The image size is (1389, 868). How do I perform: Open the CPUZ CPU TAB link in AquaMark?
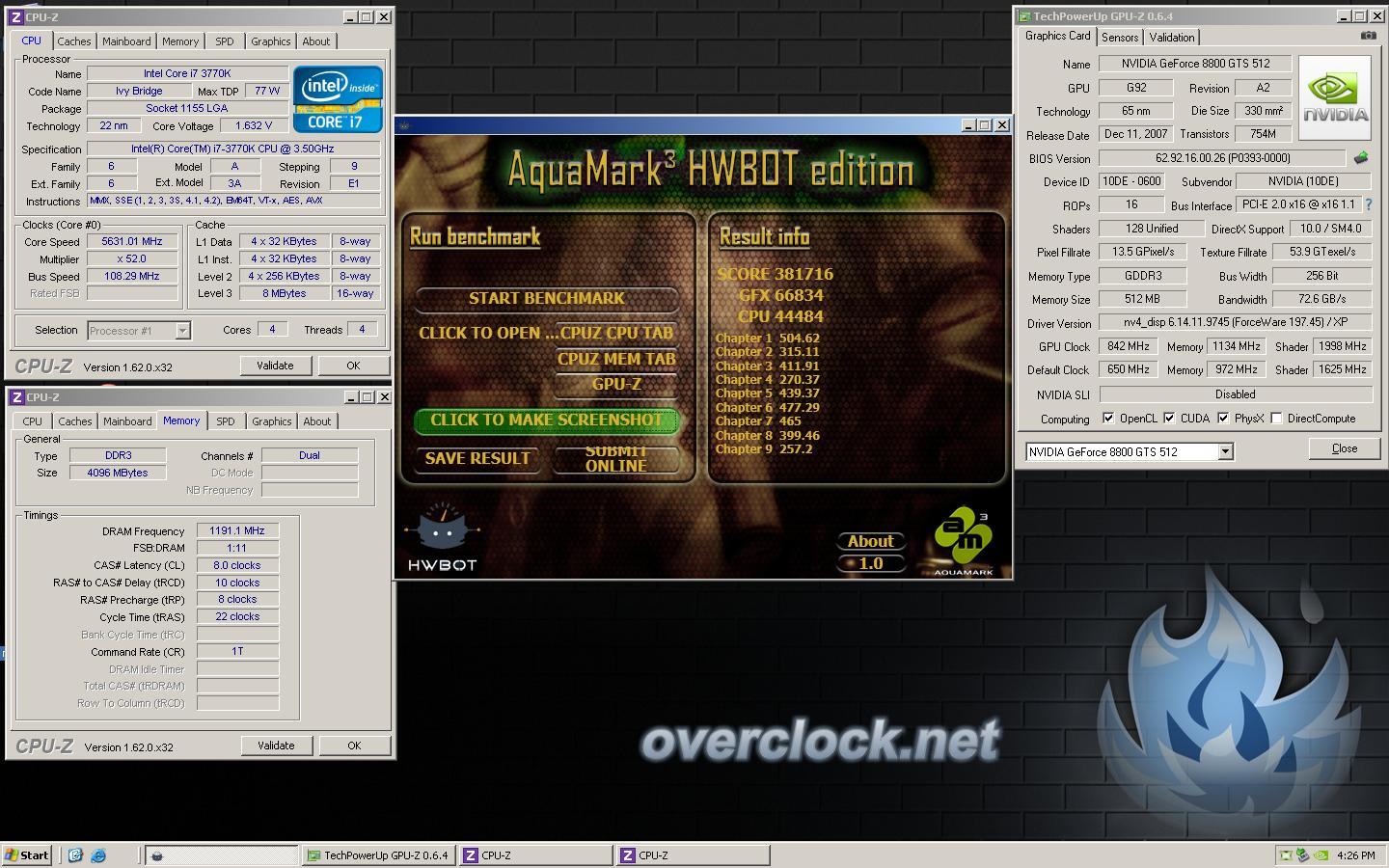tap(546, 333)
